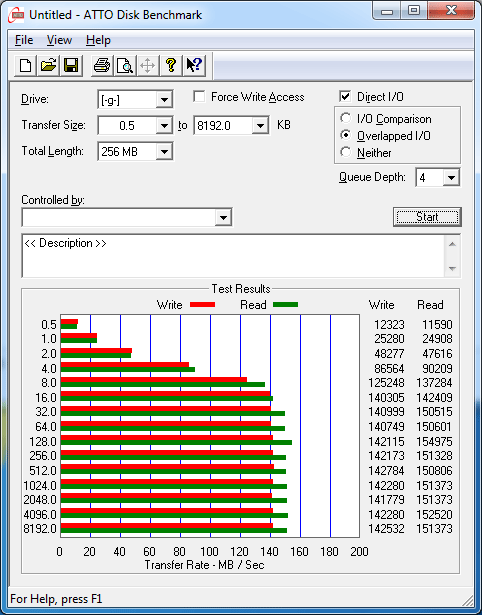Open the Total Length 256 MB dropdown

point(164,151)
